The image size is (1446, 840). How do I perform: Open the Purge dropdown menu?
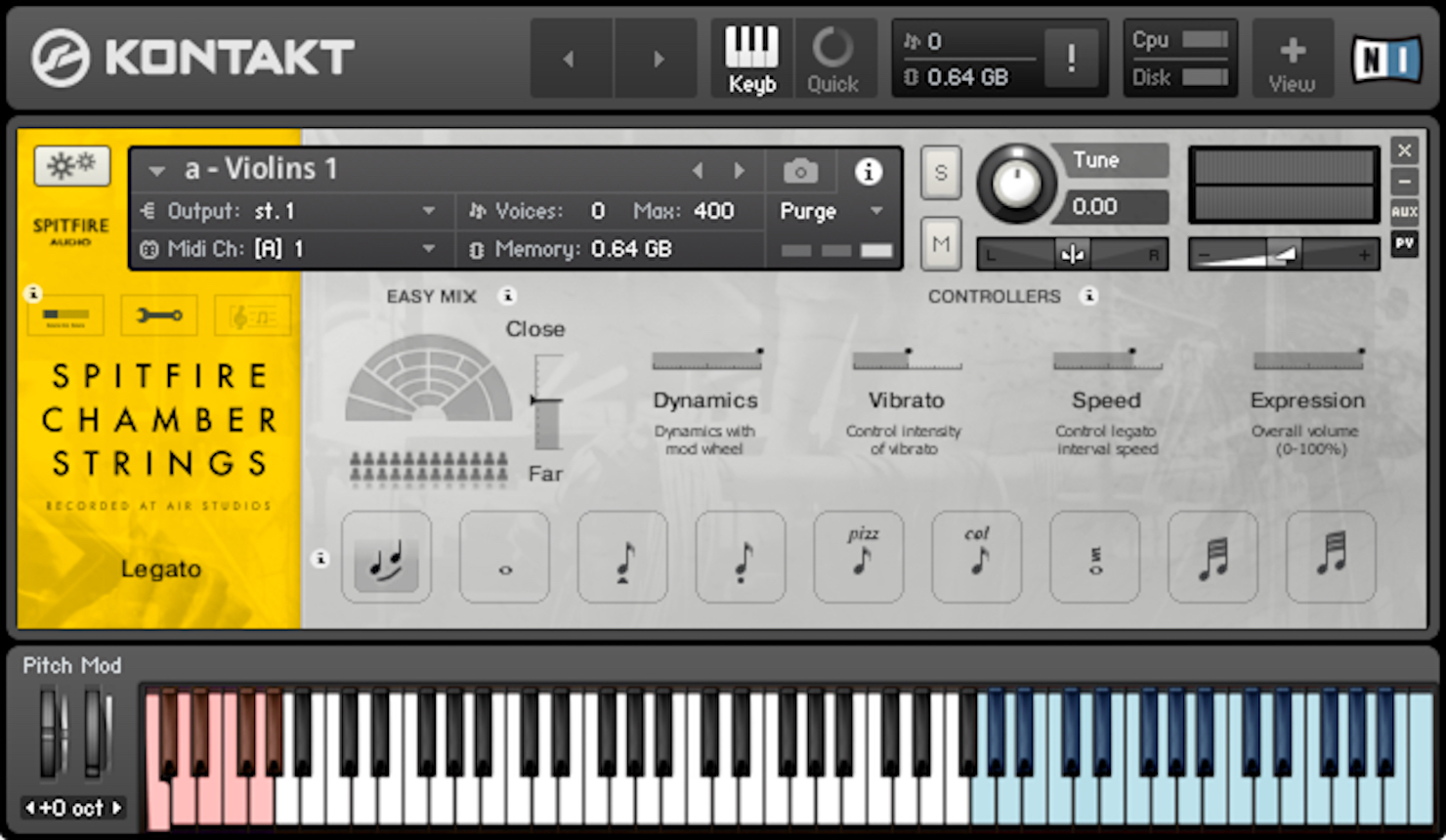pyautogui.click(x=831, y=211)
